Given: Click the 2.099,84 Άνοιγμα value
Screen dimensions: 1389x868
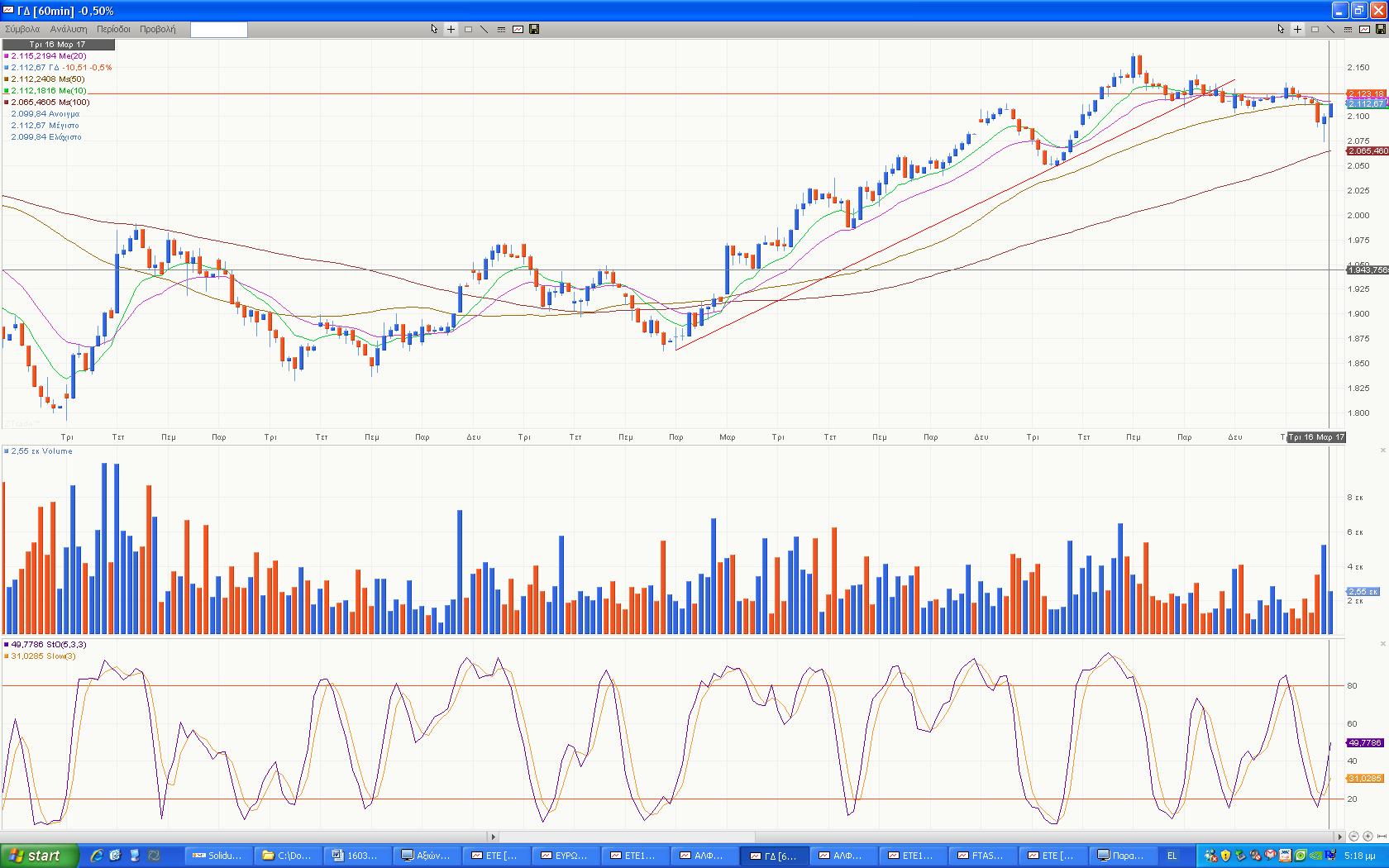Looking at the screenshot, I should (x=45, y=114).
